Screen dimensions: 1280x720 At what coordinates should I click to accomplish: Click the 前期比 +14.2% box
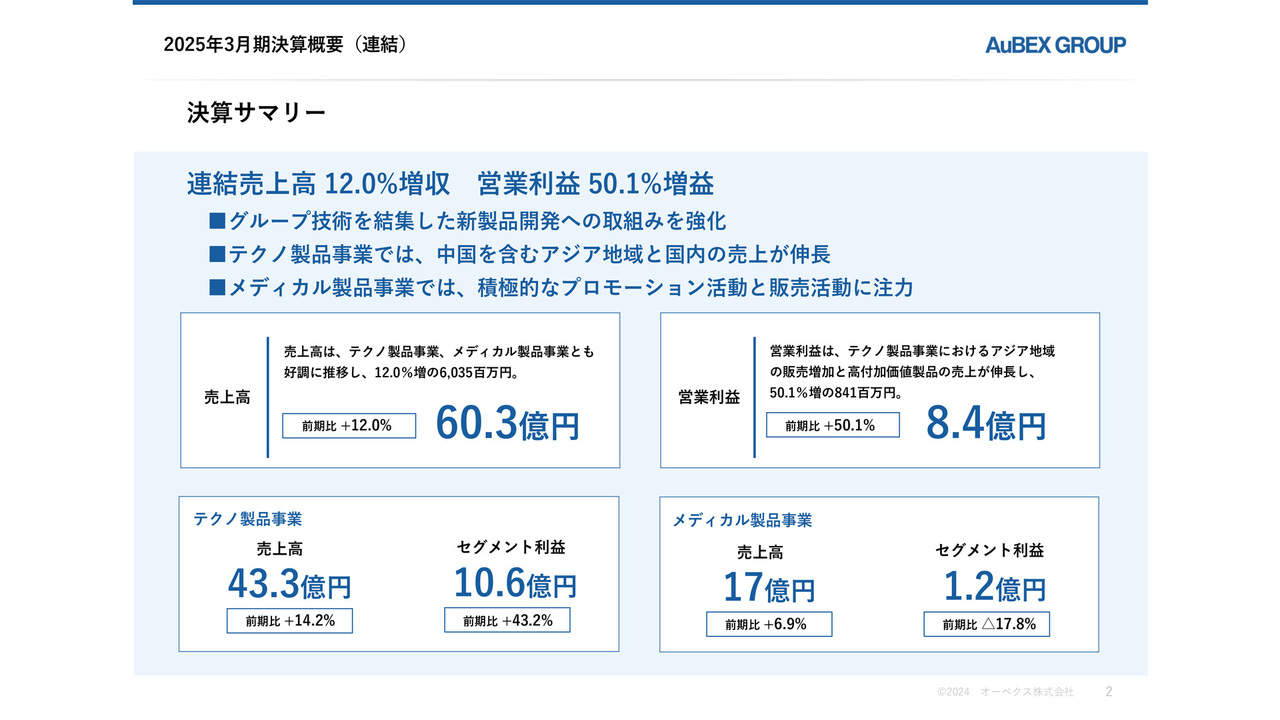tap(290, 621)
